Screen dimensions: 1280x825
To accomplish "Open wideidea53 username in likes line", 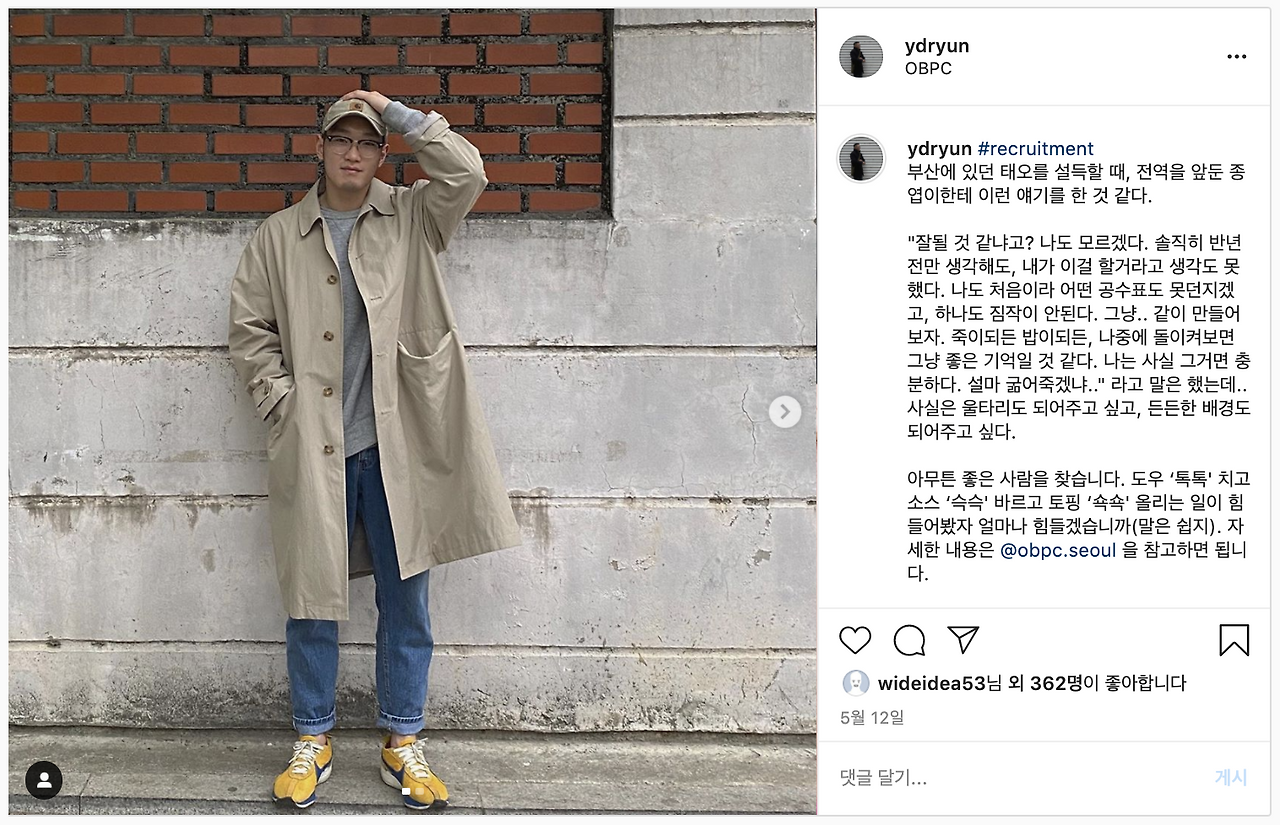I will [932, 683].
